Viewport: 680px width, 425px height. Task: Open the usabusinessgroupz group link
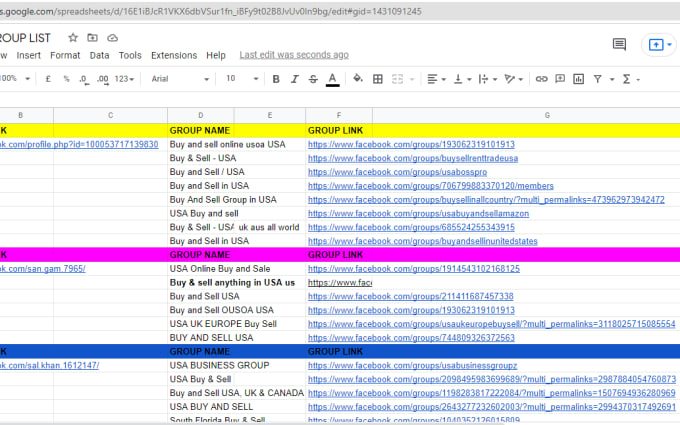(x=412, y=366)
